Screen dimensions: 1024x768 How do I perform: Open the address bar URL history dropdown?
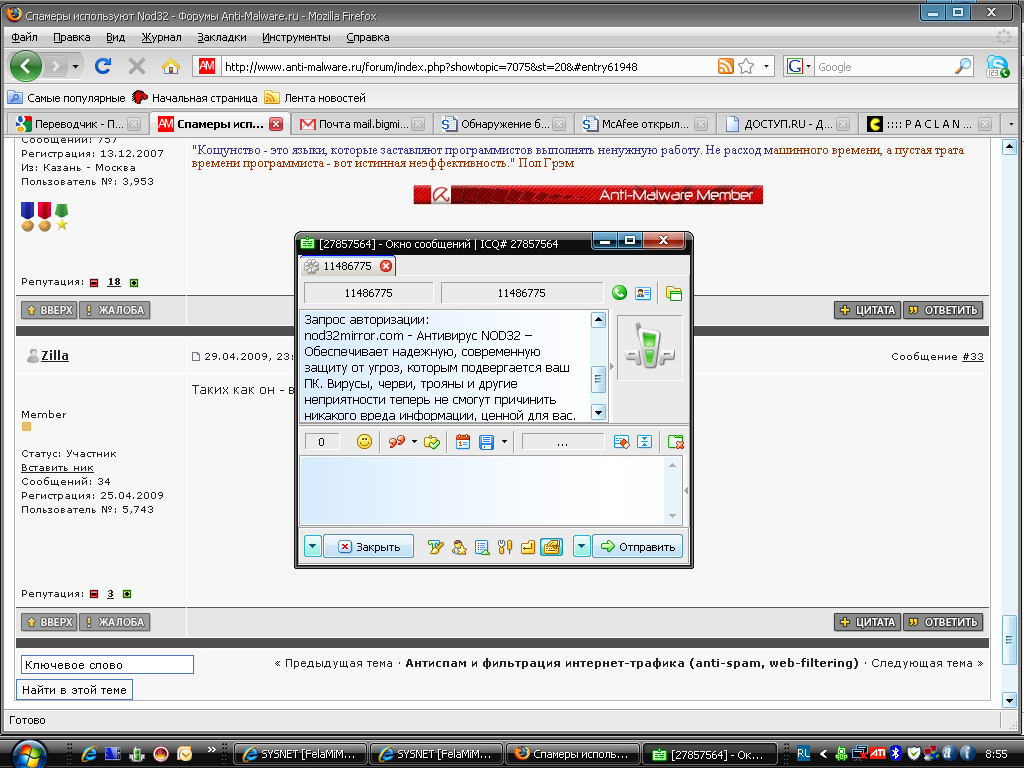pyautogui.click(x=766, y=67)
